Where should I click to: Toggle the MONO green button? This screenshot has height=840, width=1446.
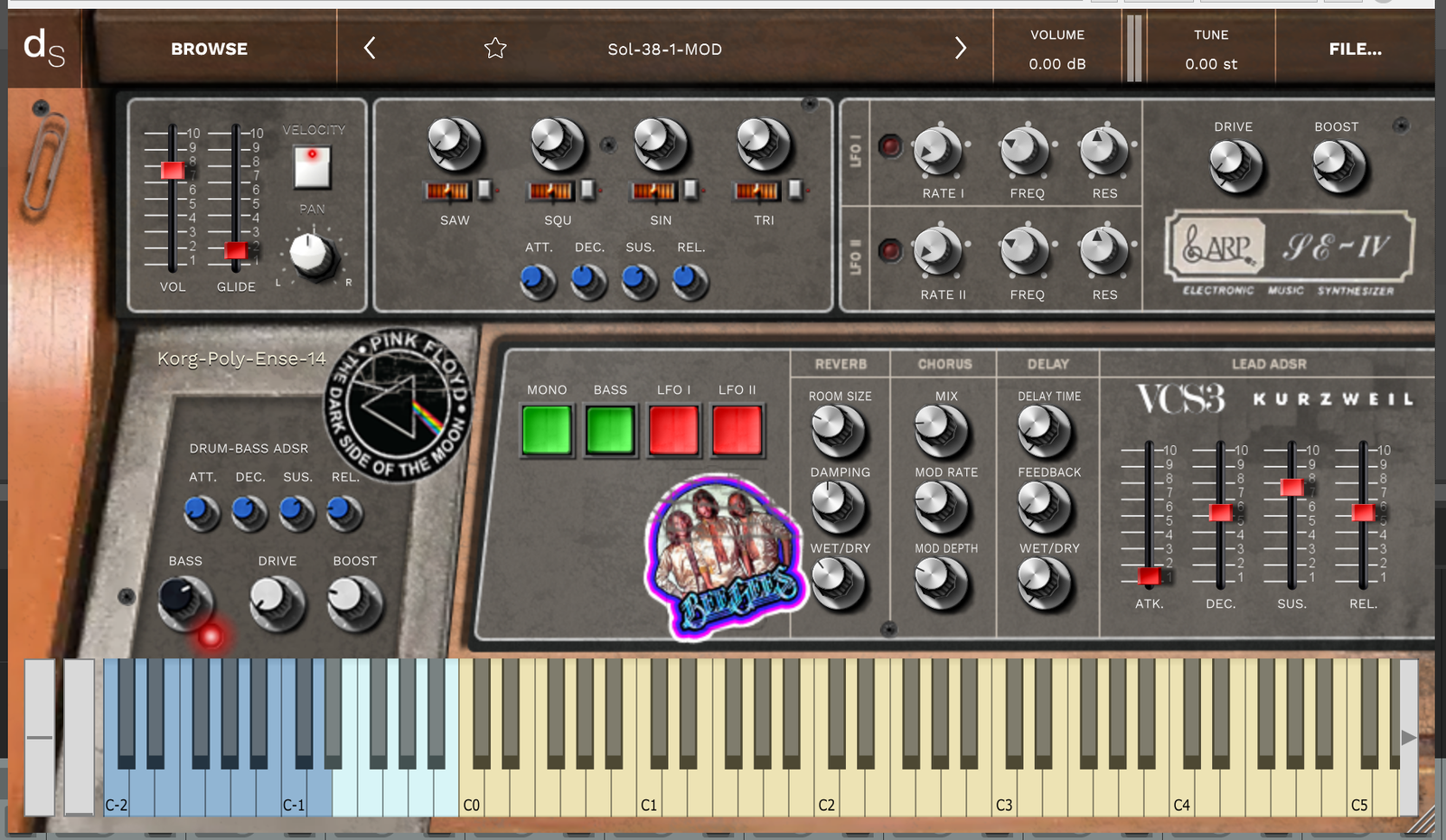[x=547, y=430]
